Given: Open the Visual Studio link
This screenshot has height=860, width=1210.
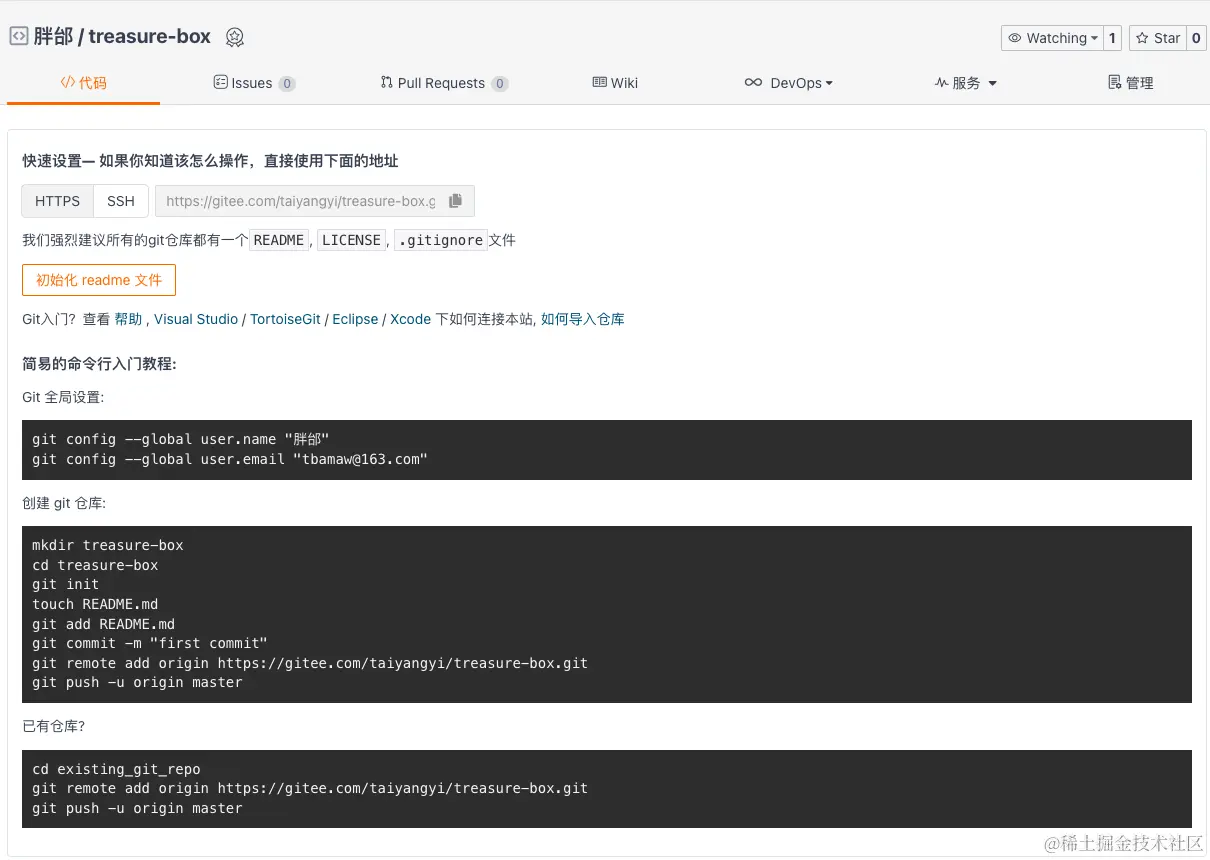Looking at the screenshot, I should [x=196, y=319].
